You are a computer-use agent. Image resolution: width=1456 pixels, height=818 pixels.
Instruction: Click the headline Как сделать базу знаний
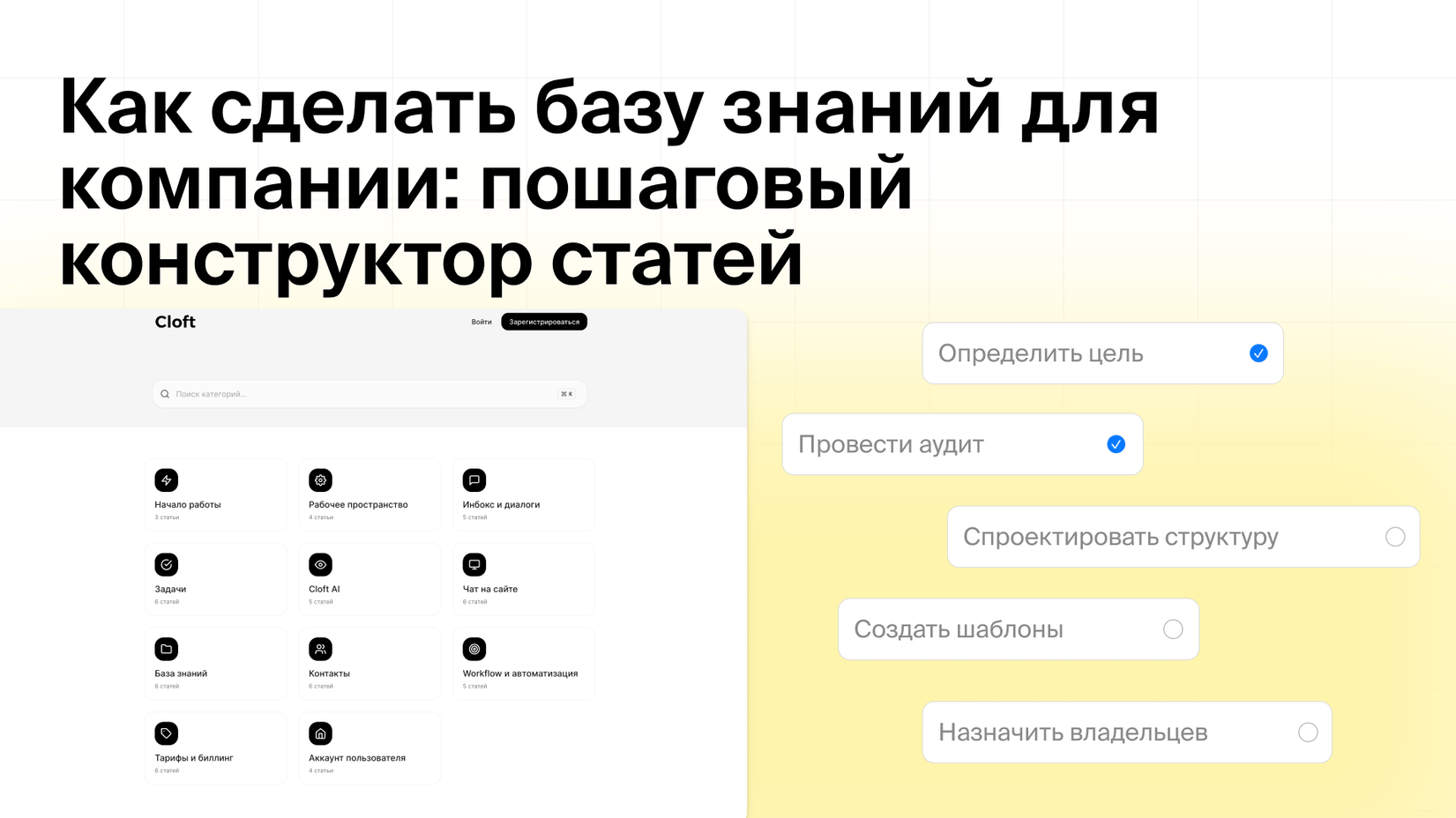click(530, 108)
